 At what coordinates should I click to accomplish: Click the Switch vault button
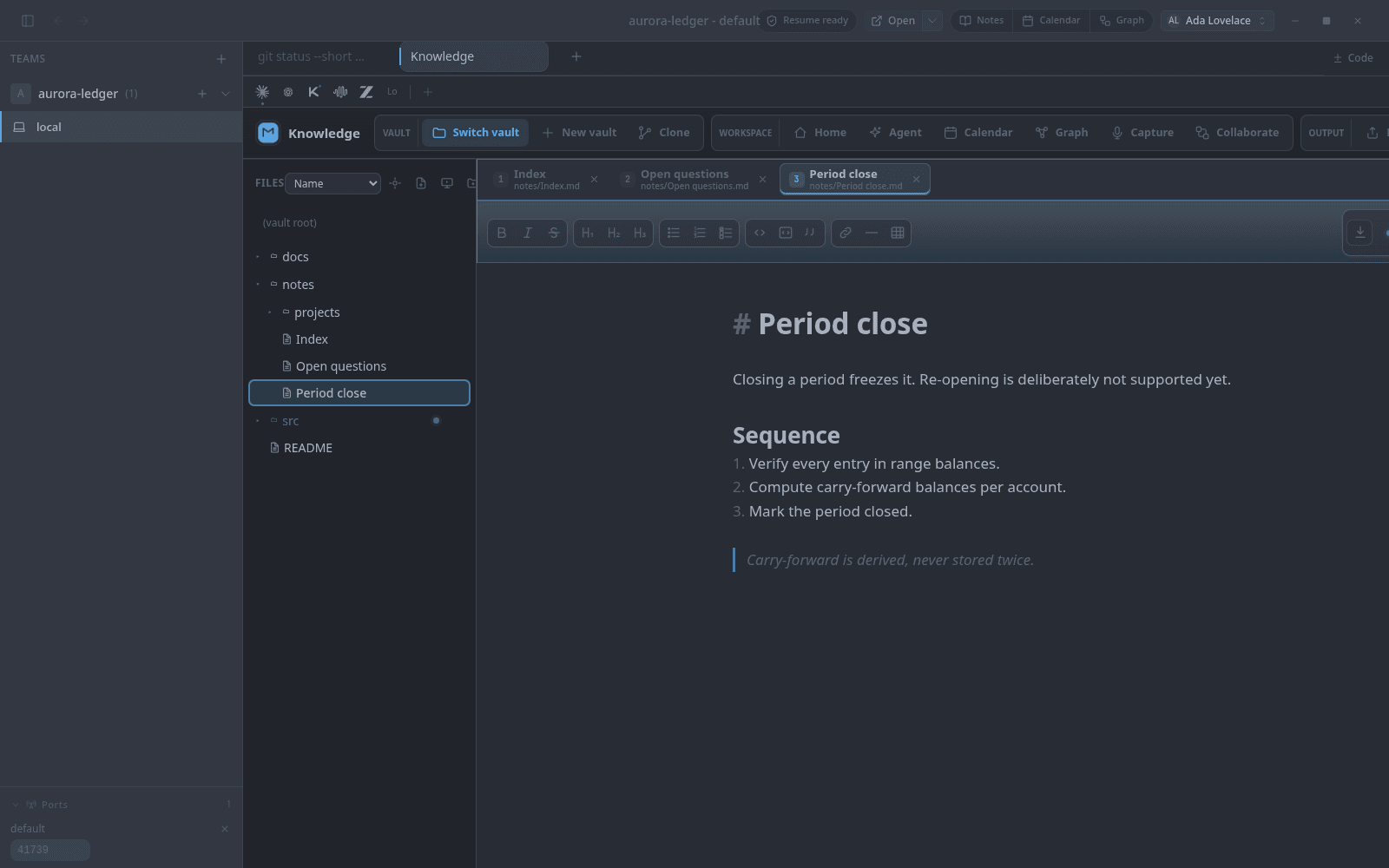476,133
